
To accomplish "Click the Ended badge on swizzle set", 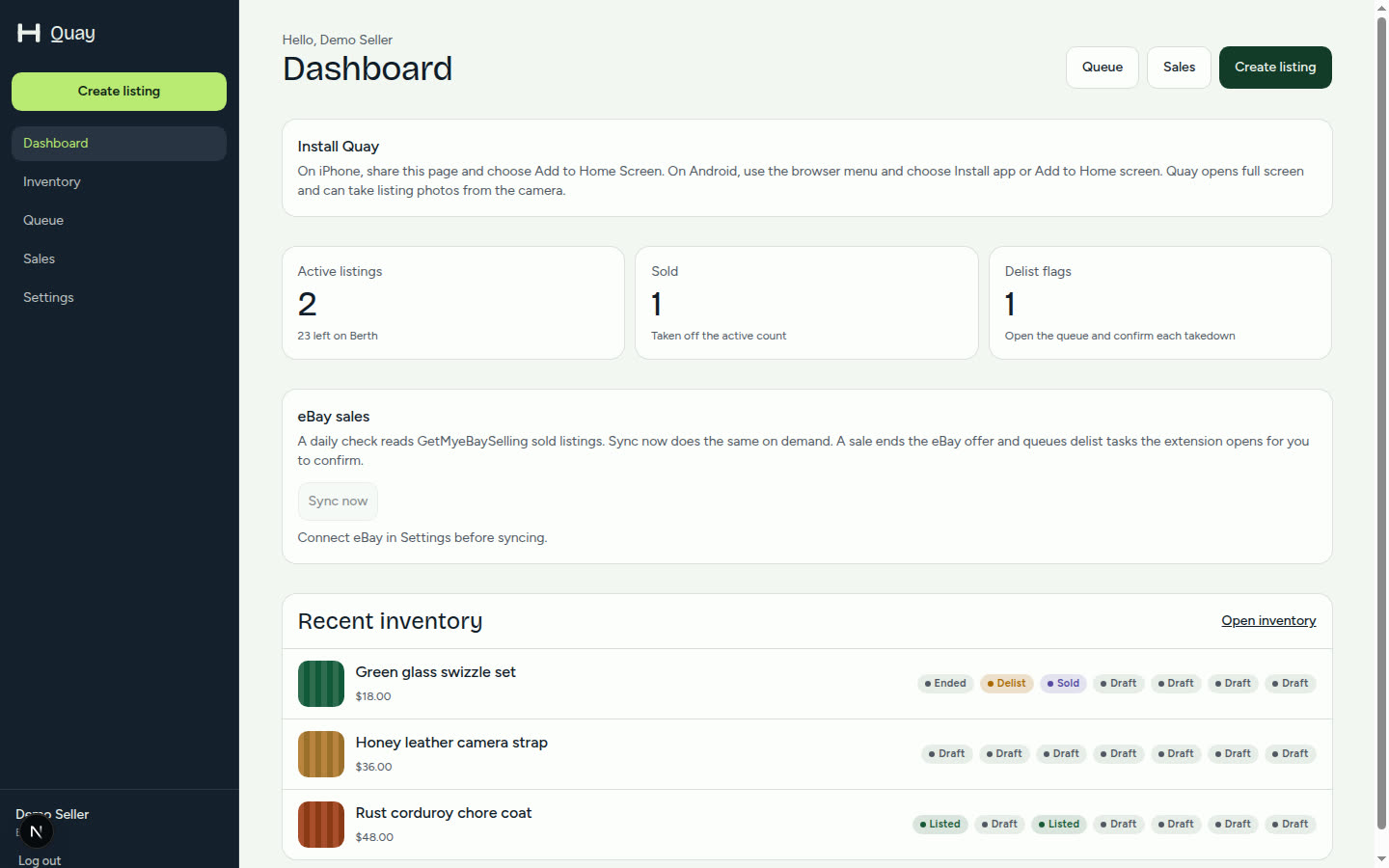I will click(x=945, y=684).
